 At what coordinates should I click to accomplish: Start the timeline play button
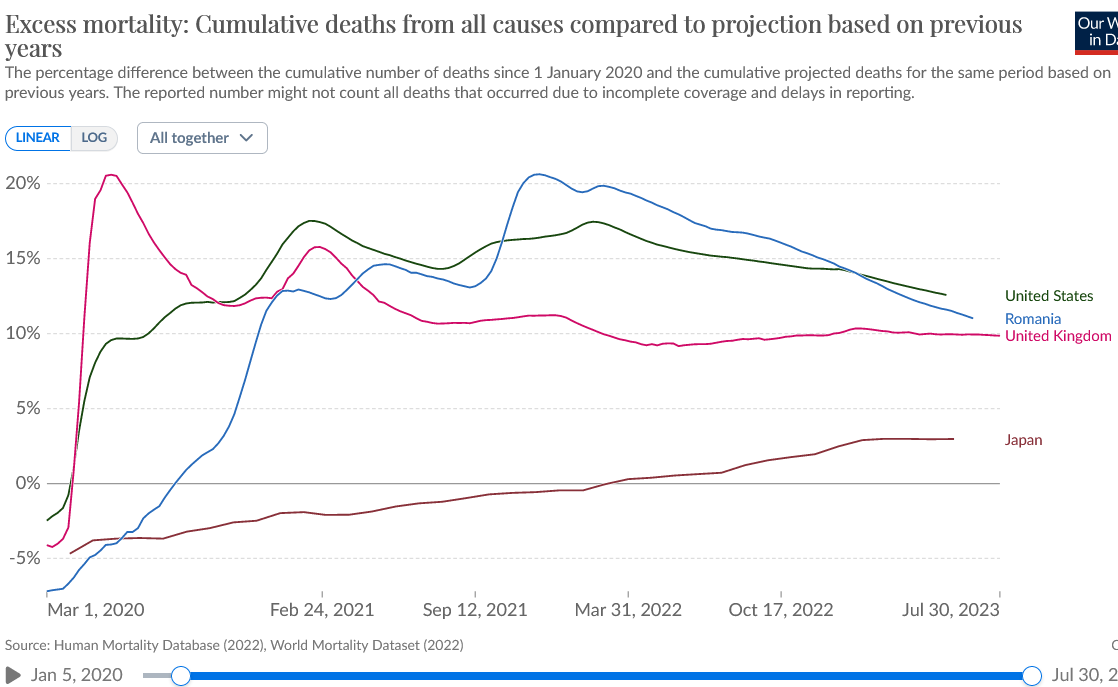click(13, 675)
